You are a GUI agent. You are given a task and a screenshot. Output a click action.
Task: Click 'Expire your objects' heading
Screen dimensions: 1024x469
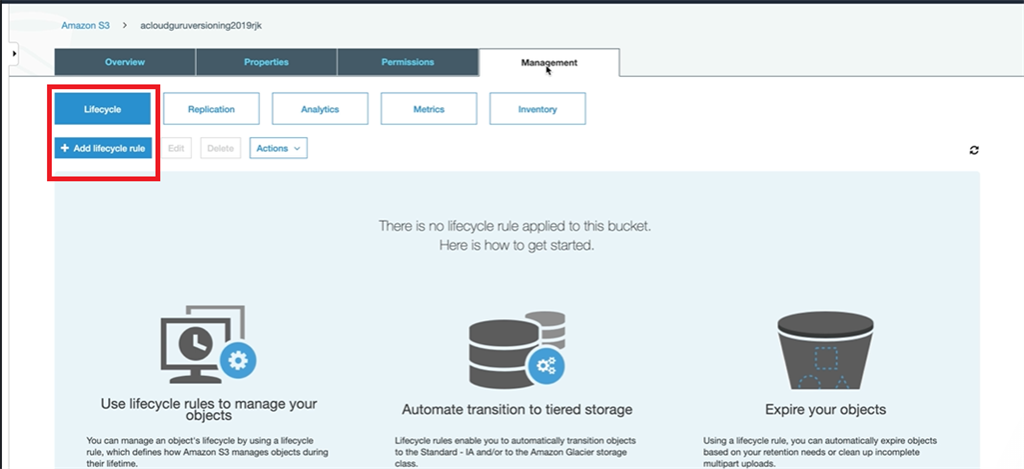825,410
